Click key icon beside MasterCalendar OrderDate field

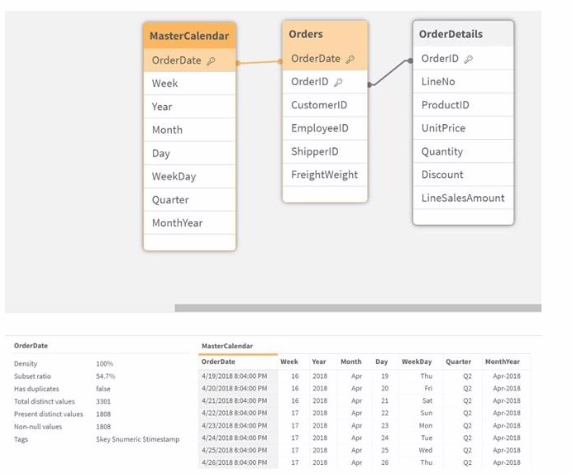pos(211,61)
